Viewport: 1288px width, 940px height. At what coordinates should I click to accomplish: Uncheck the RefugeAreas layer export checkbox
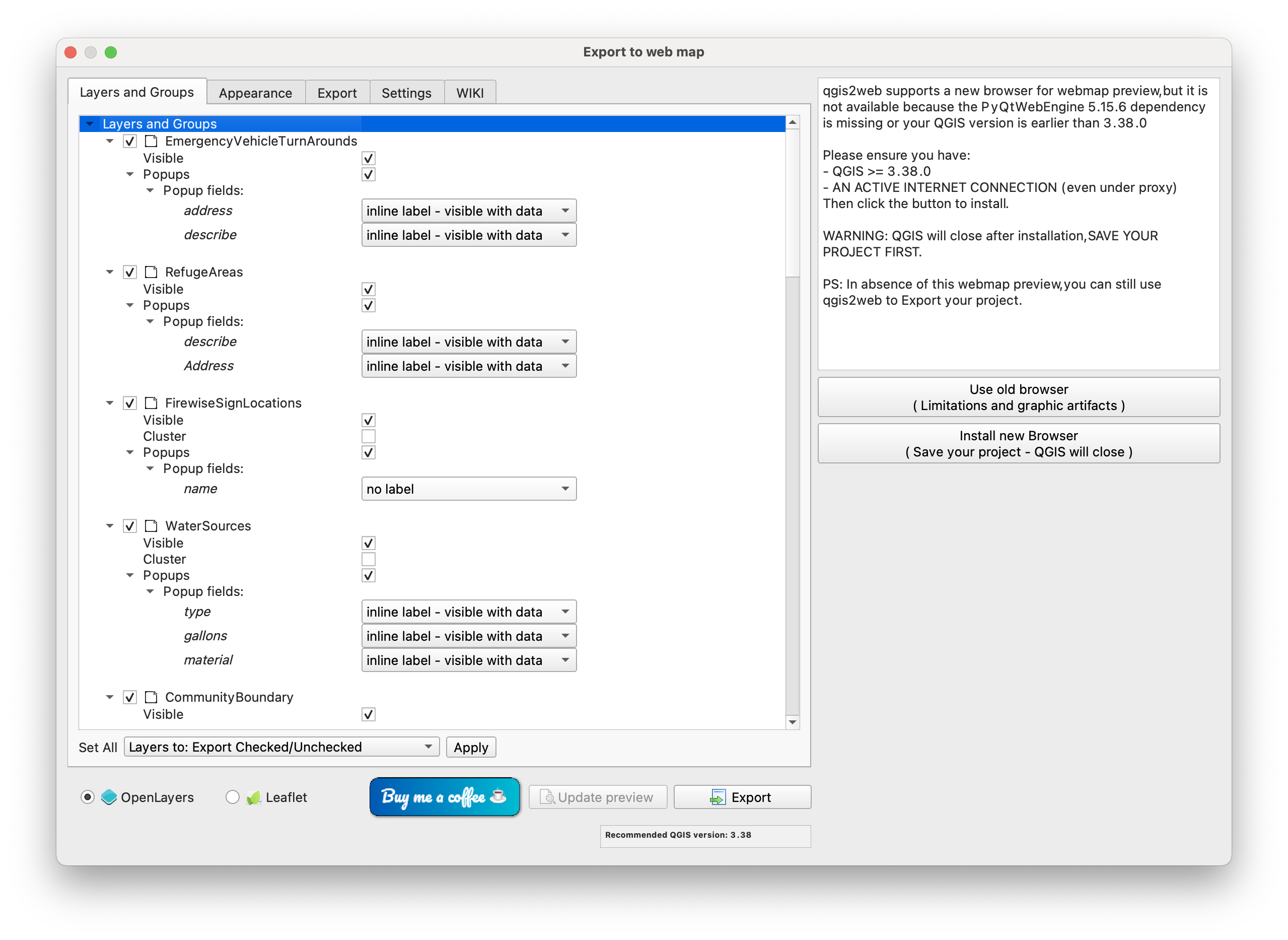click(129, 272)
